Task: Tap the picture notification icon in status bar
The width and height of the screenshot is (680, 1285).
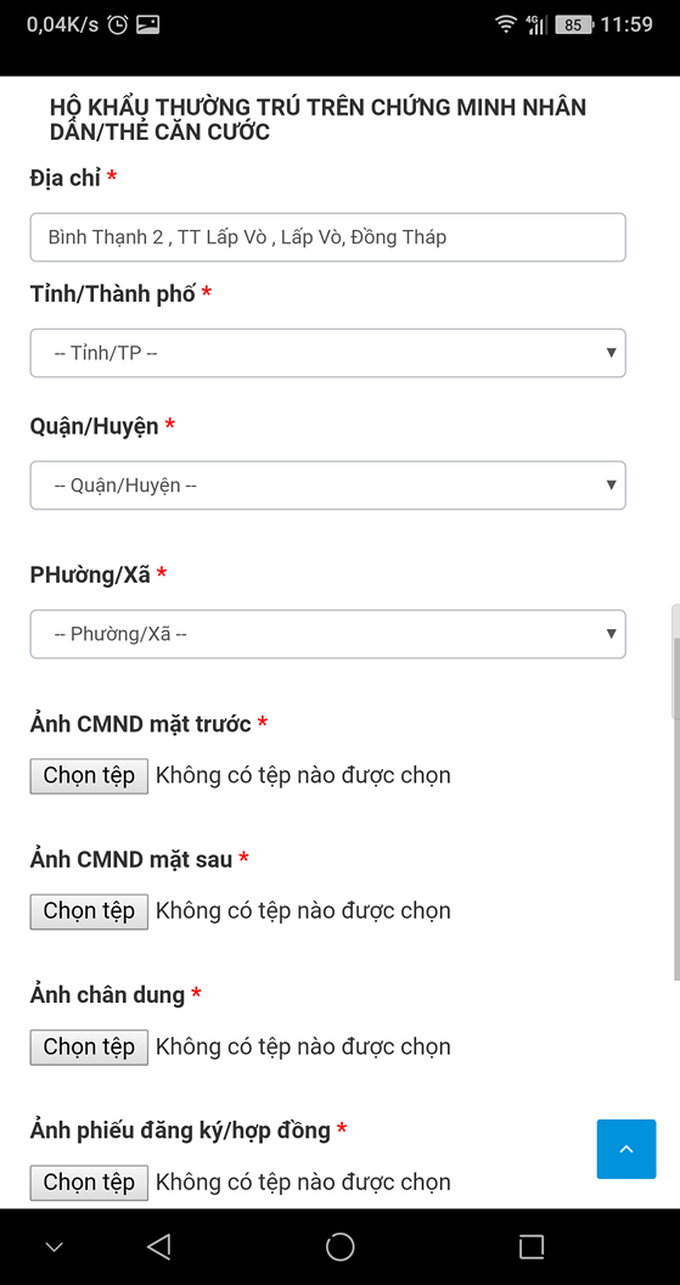Action: click(147, 25)
